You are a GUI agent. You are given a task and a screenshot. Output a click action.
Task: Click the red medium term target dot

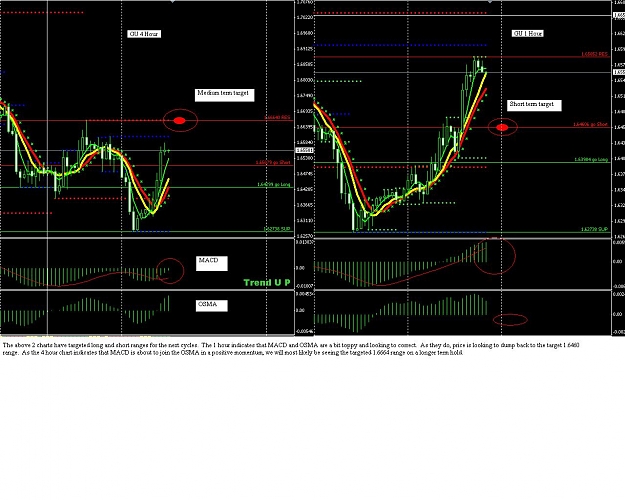pos(180,120)
